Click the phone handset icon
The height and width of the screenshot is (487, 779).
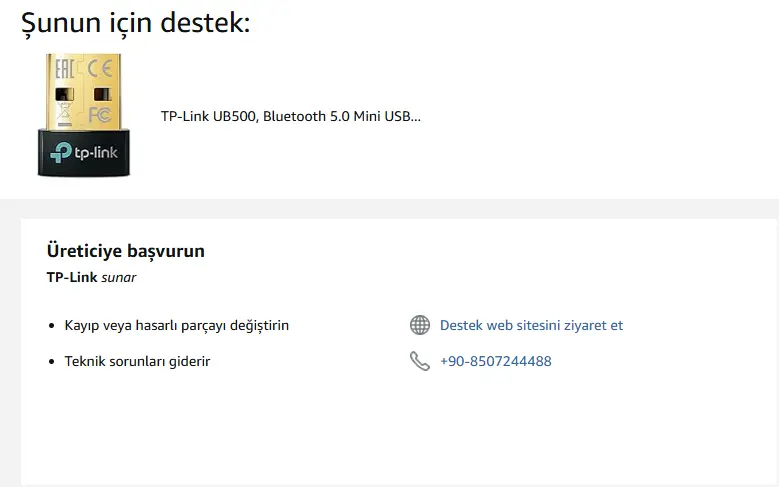[x=420, y=361]
